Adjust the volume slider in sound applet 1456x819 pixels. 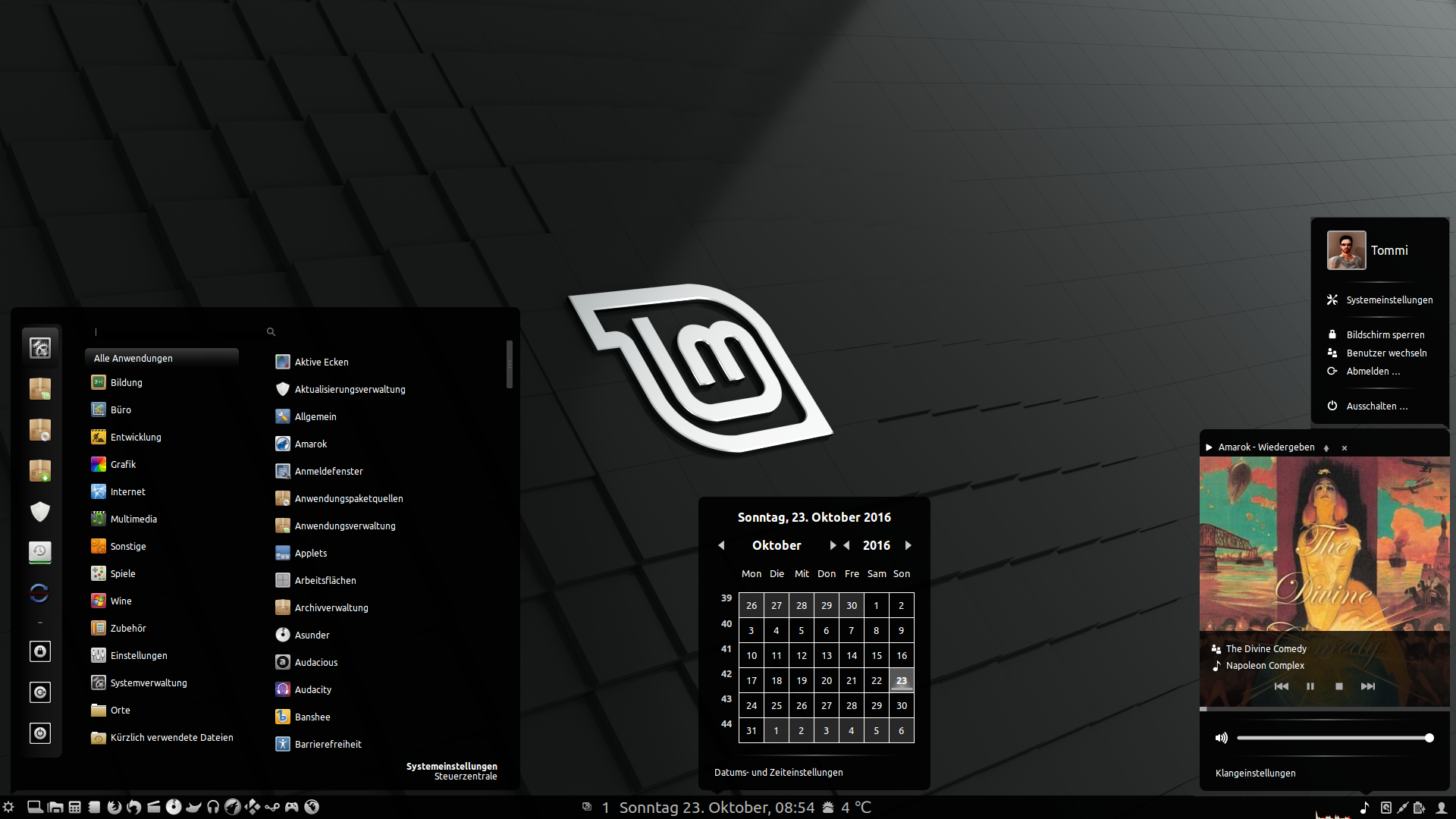click(x=1335, y=738)
